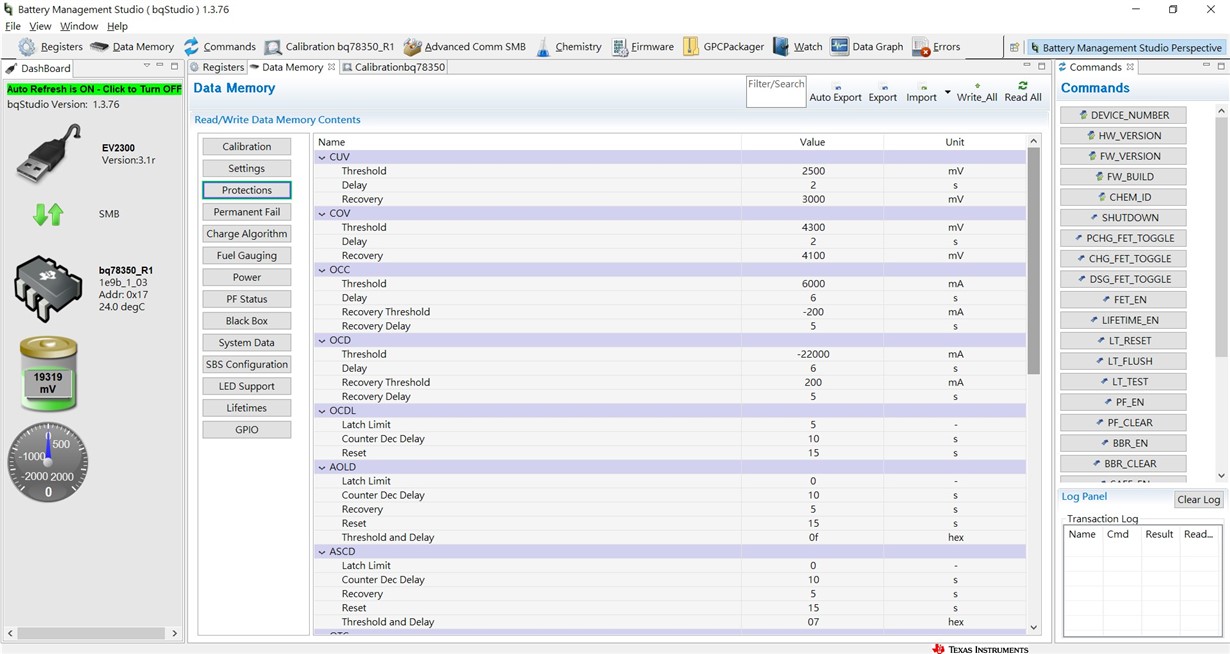Screen dimensions: 1230x654
Task: Click the bq78350_R1 chip icon
Action: (x=47, y=288)
